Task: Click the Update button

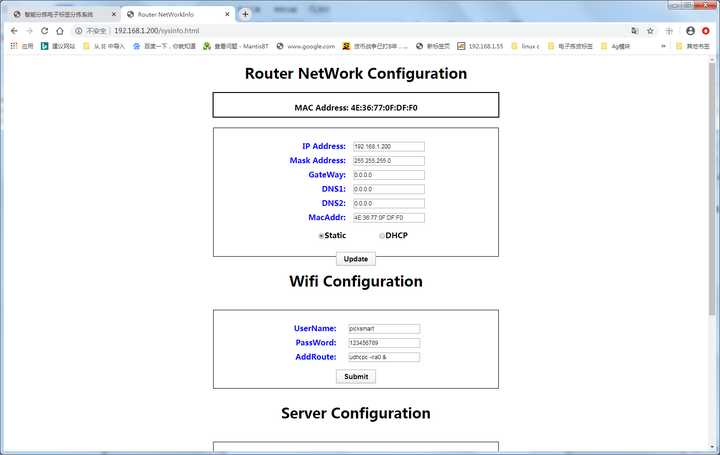Action: pos(356,259)
